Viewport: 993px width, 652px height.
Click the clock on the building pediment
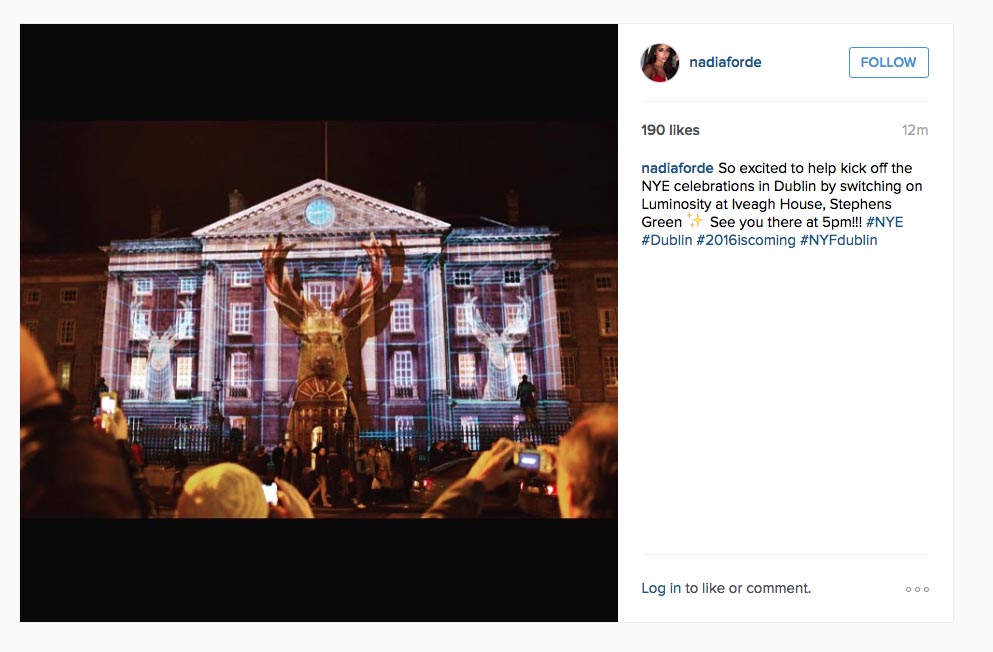coord(320,212)
